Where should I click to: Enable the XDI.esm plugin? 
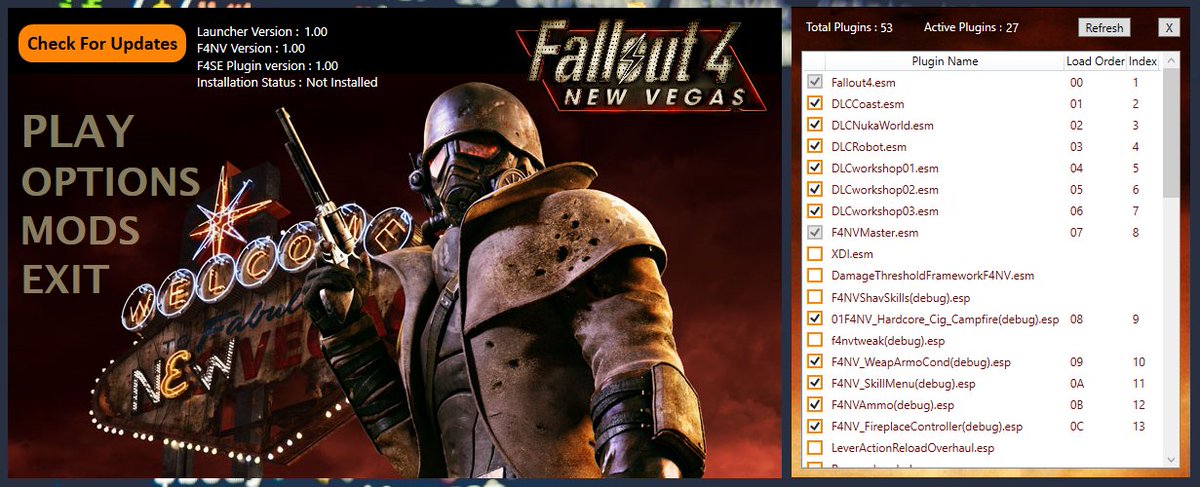(815, 254)
